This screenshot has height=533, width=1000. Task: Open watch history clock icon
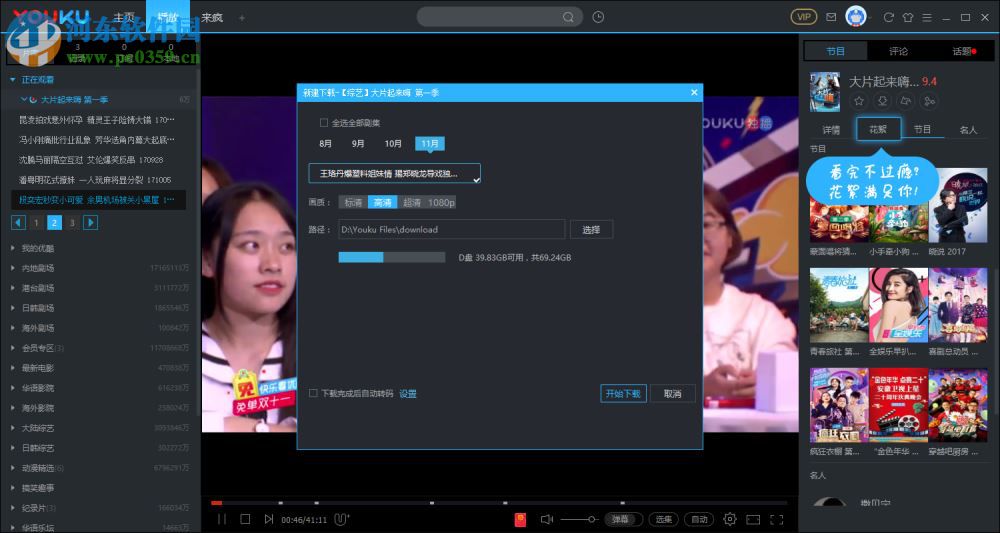click(598, 17)
